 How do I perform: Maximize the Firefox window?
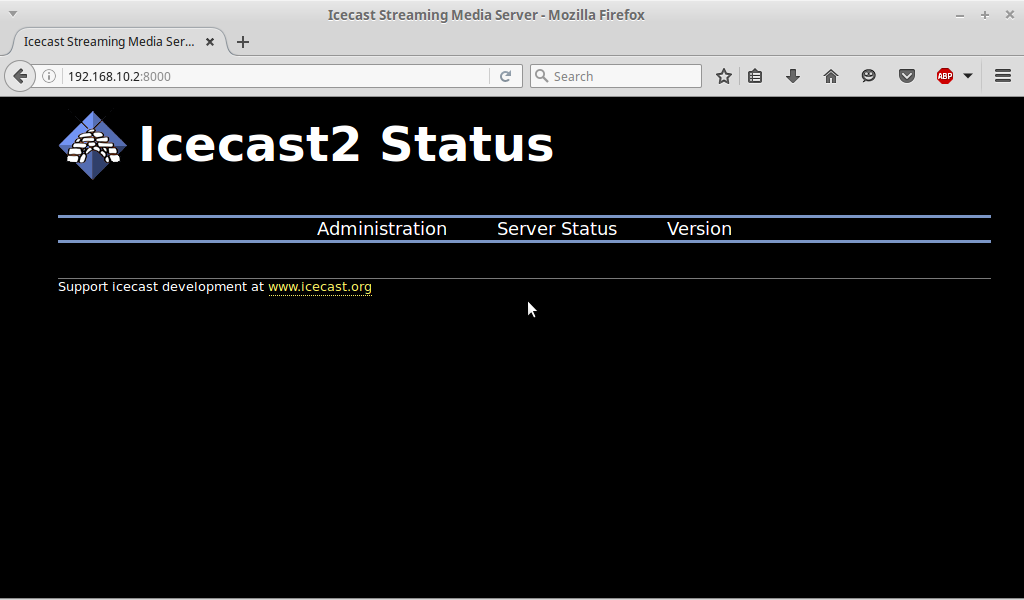(985, 15)
